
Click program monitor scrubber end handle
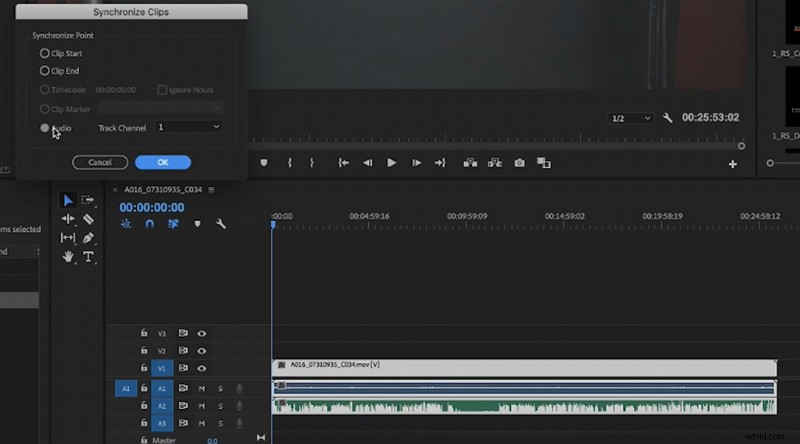(x=741, y=146)
